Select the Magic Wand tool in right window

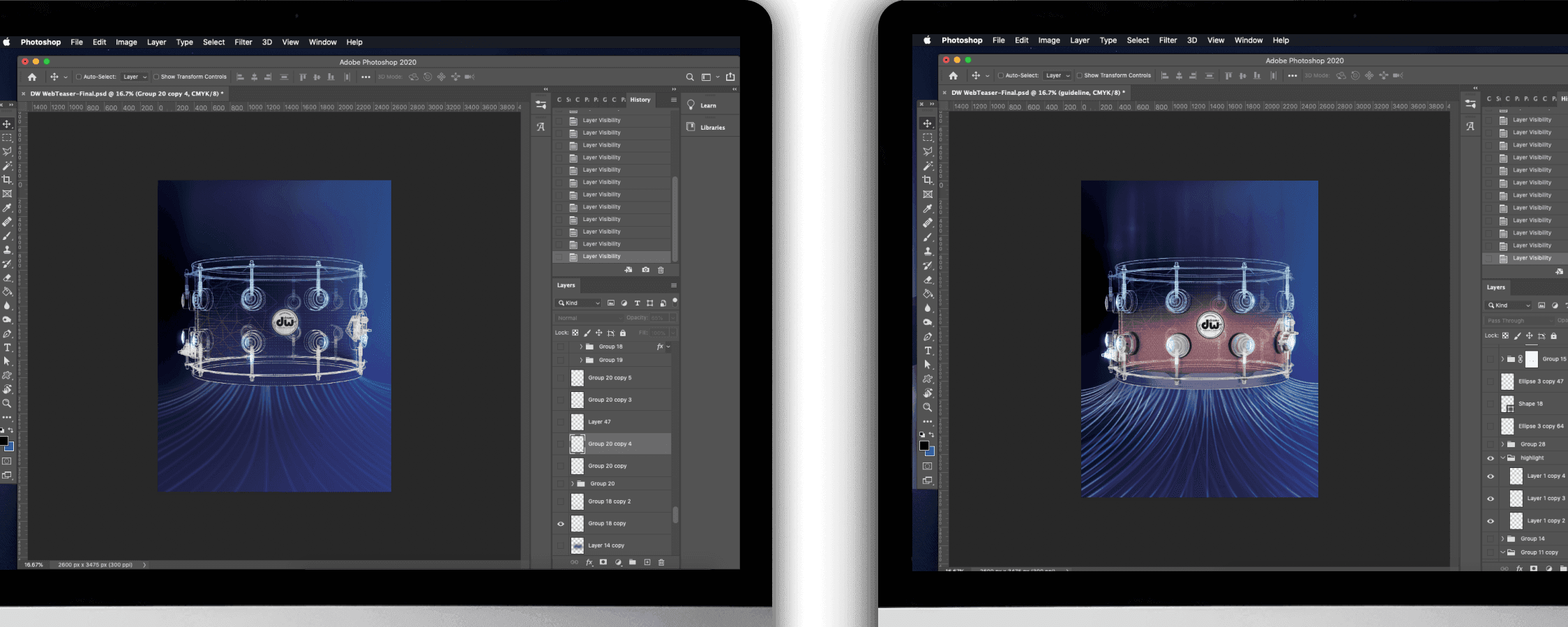pyautogui.click(x=928, y=166)
